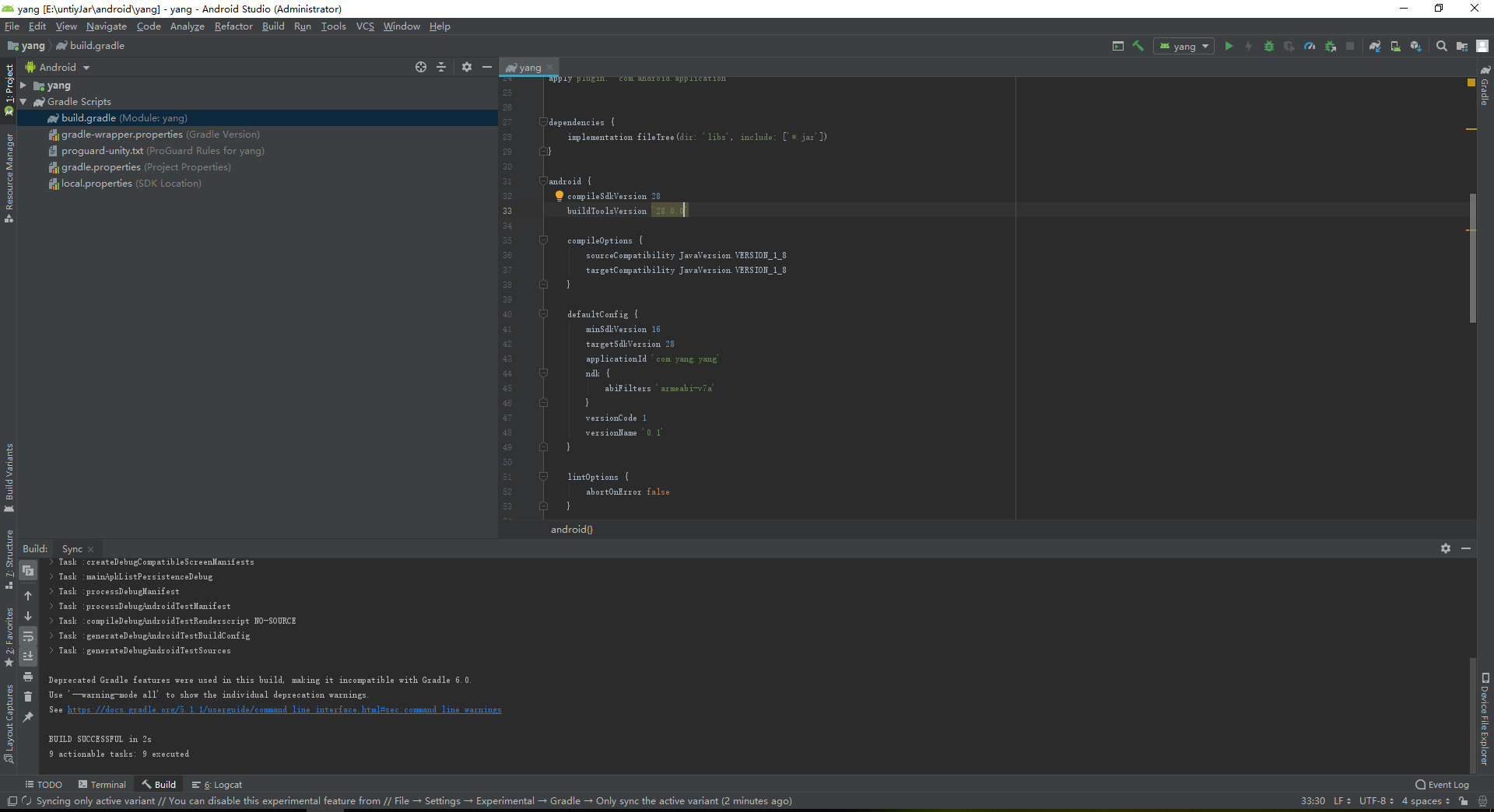Run the app with green play button
This screenshot has height=812, width=1494.
point(1229,46)
